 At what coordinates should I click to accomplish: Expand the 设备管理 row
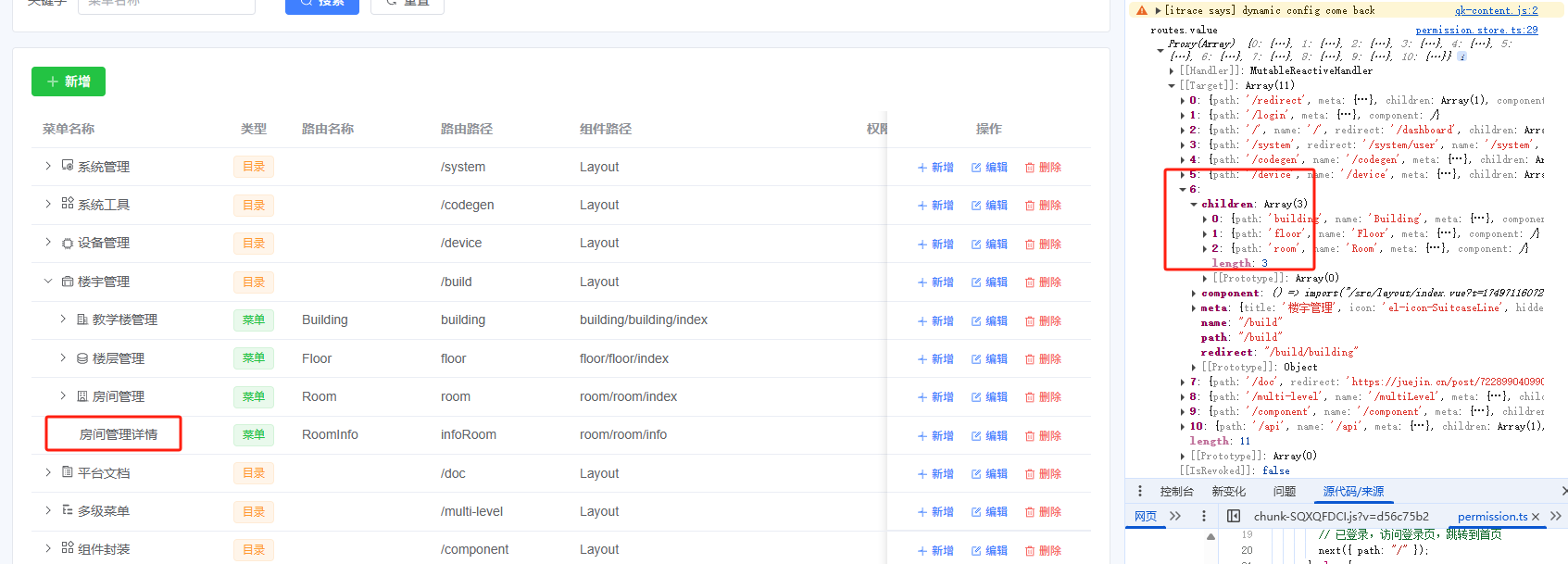[x=48, y=243]
